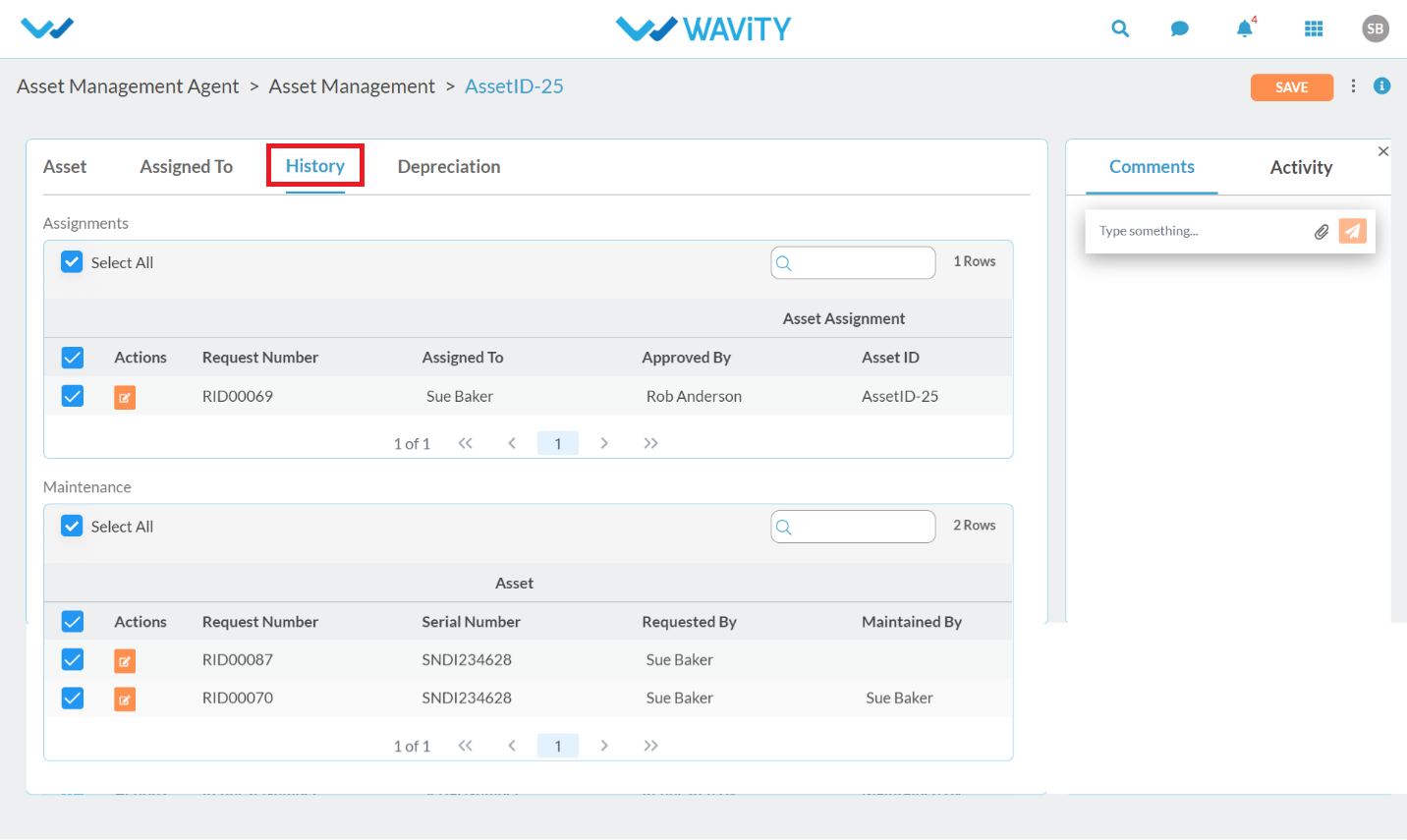Screen dimensions: 1407x840
Task: Click the orange SAVE button
Action: point(1292,87)
